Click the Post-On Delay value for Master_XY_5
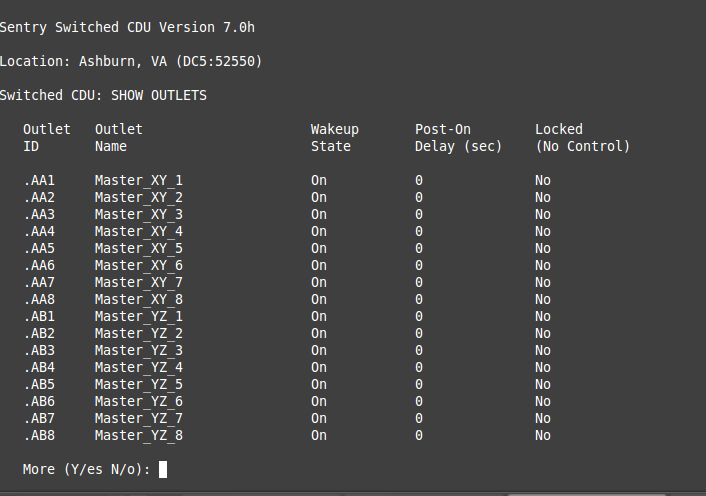Screen dimensions: 706x496 click(419, 248)
